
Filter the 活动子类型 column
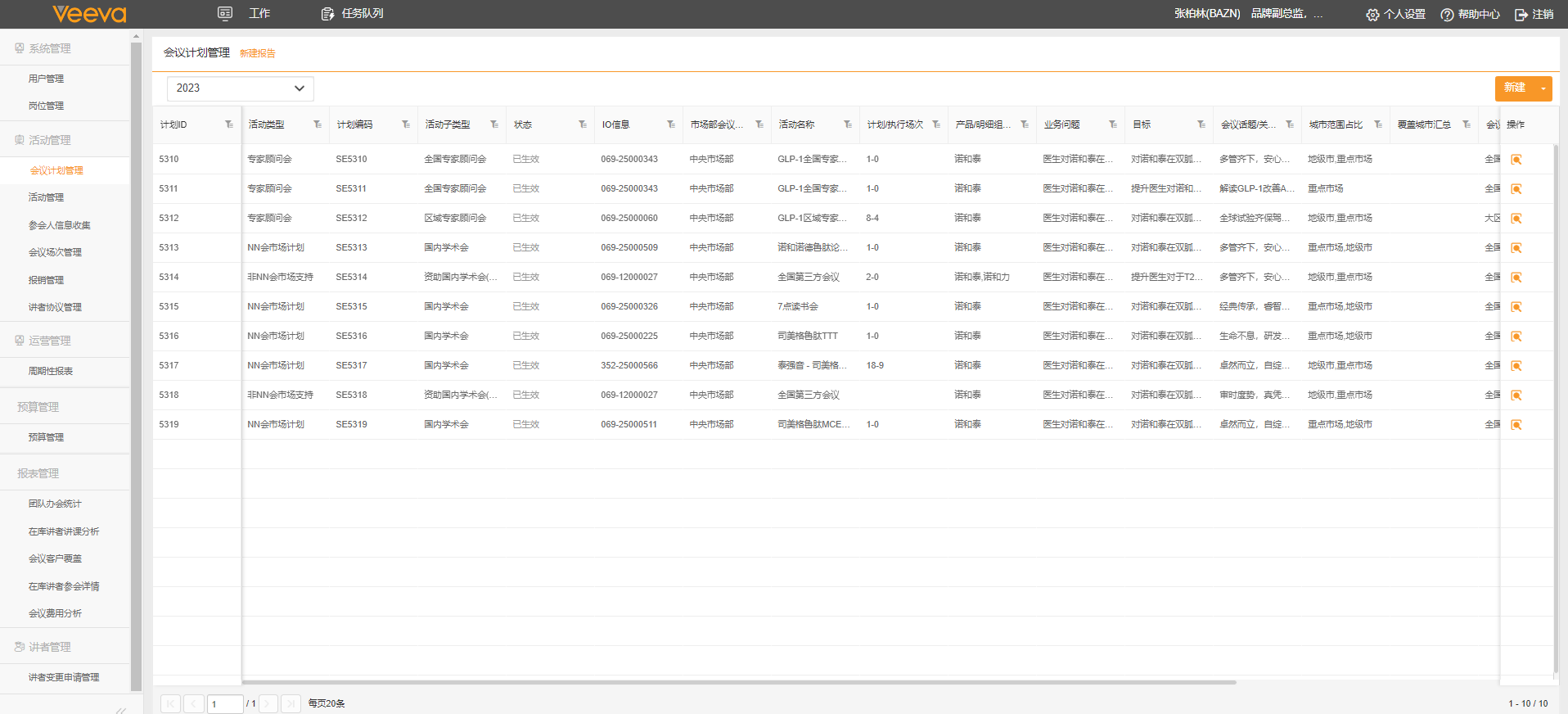494,124
